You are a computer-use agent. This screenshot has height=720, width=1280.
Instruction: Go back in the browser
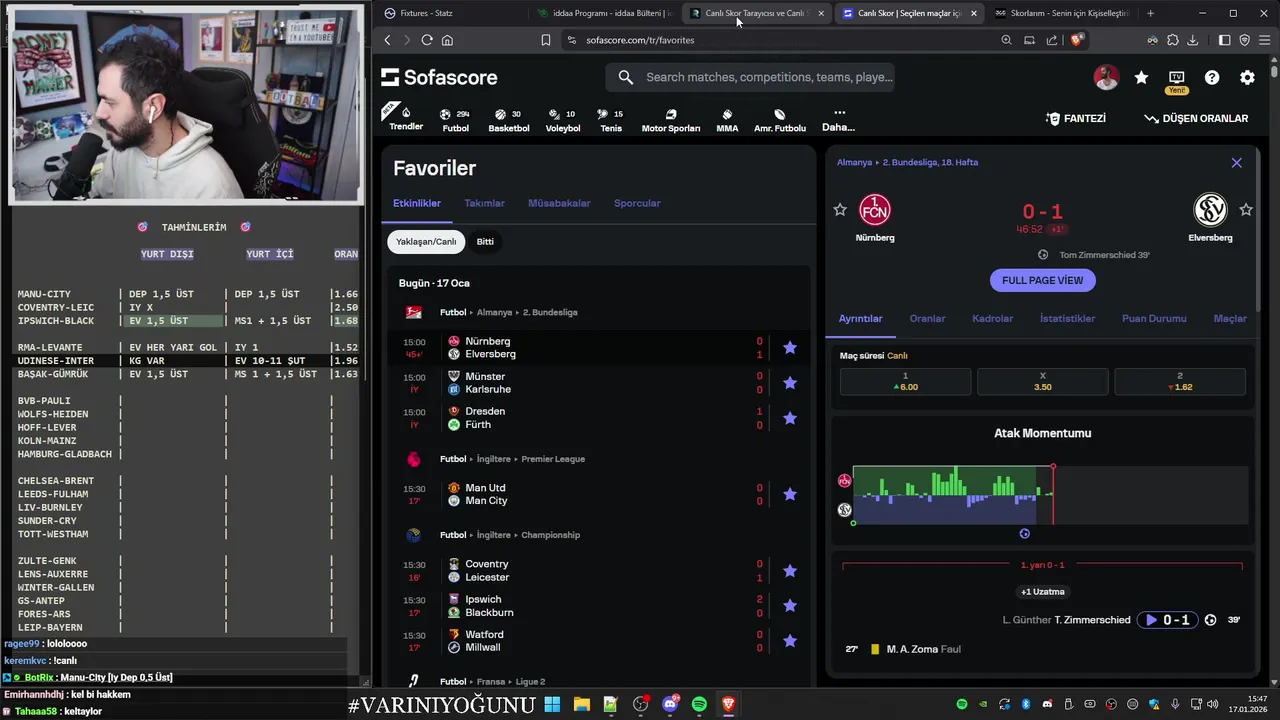coord(388,40)
